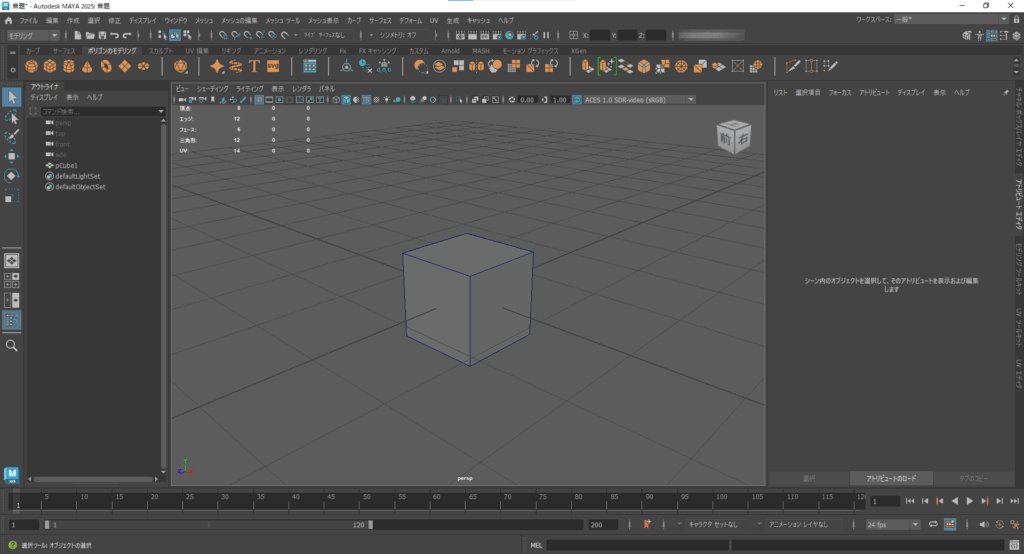Screen dimensions: 1024x554
Task: Click the SVG import shelf icon
Action: tap(273, 67)
